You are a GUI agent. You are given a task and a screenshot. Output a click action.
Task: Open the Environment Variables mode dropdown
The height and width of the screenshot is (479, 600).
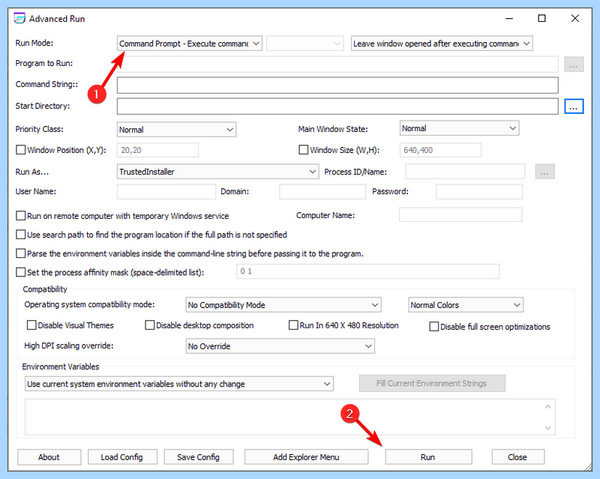[x=179, y=384]
